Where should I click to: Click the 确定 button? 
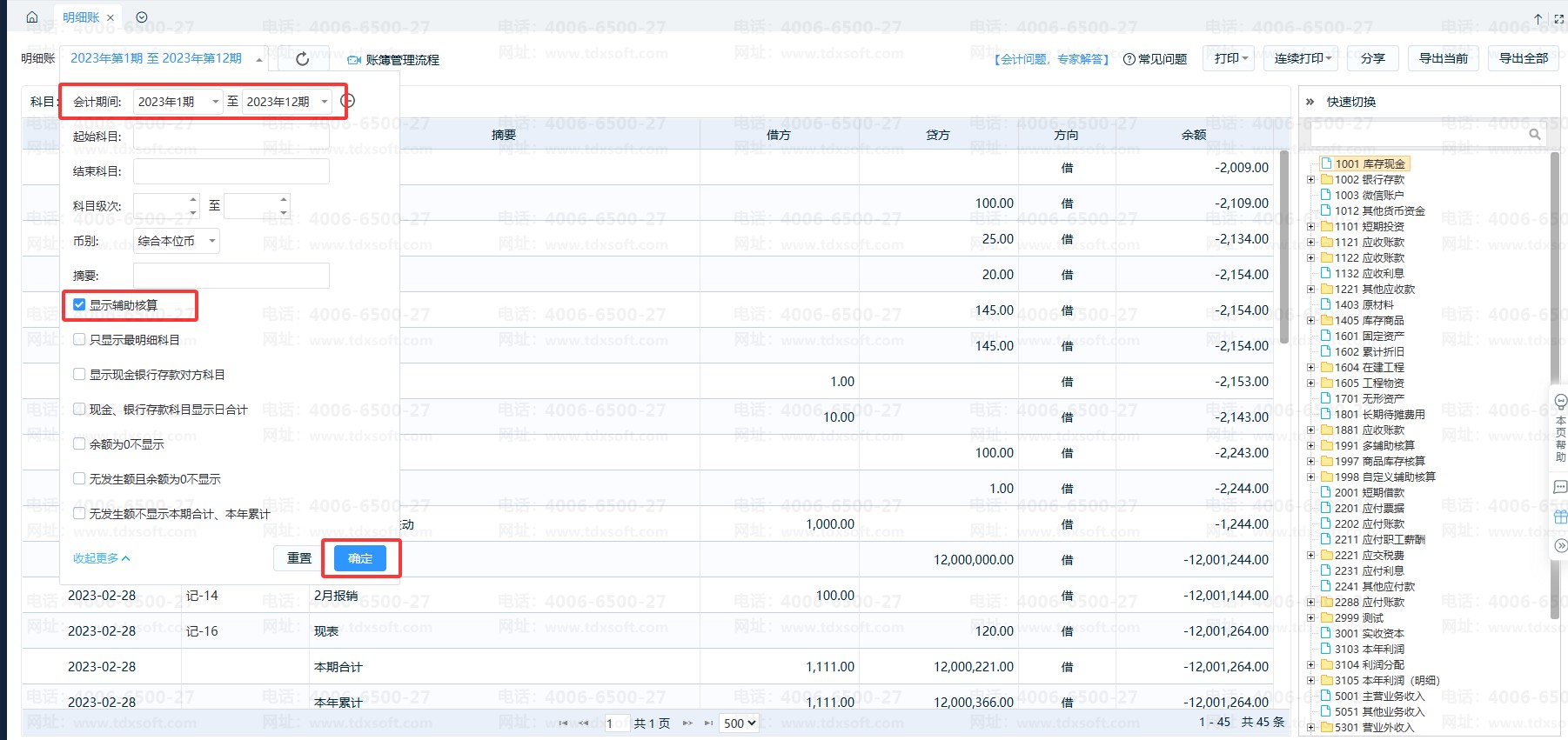click(x=360, y=558)
